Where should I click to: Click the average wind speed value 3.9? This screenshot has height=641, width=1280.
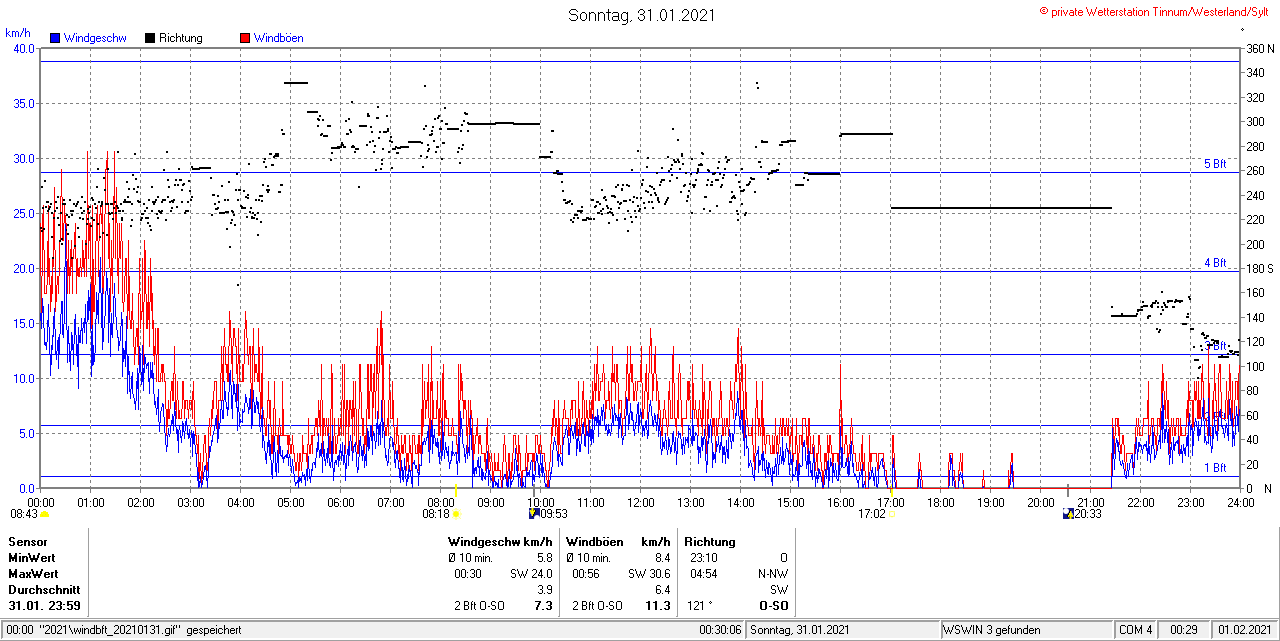tap(545, 590)
